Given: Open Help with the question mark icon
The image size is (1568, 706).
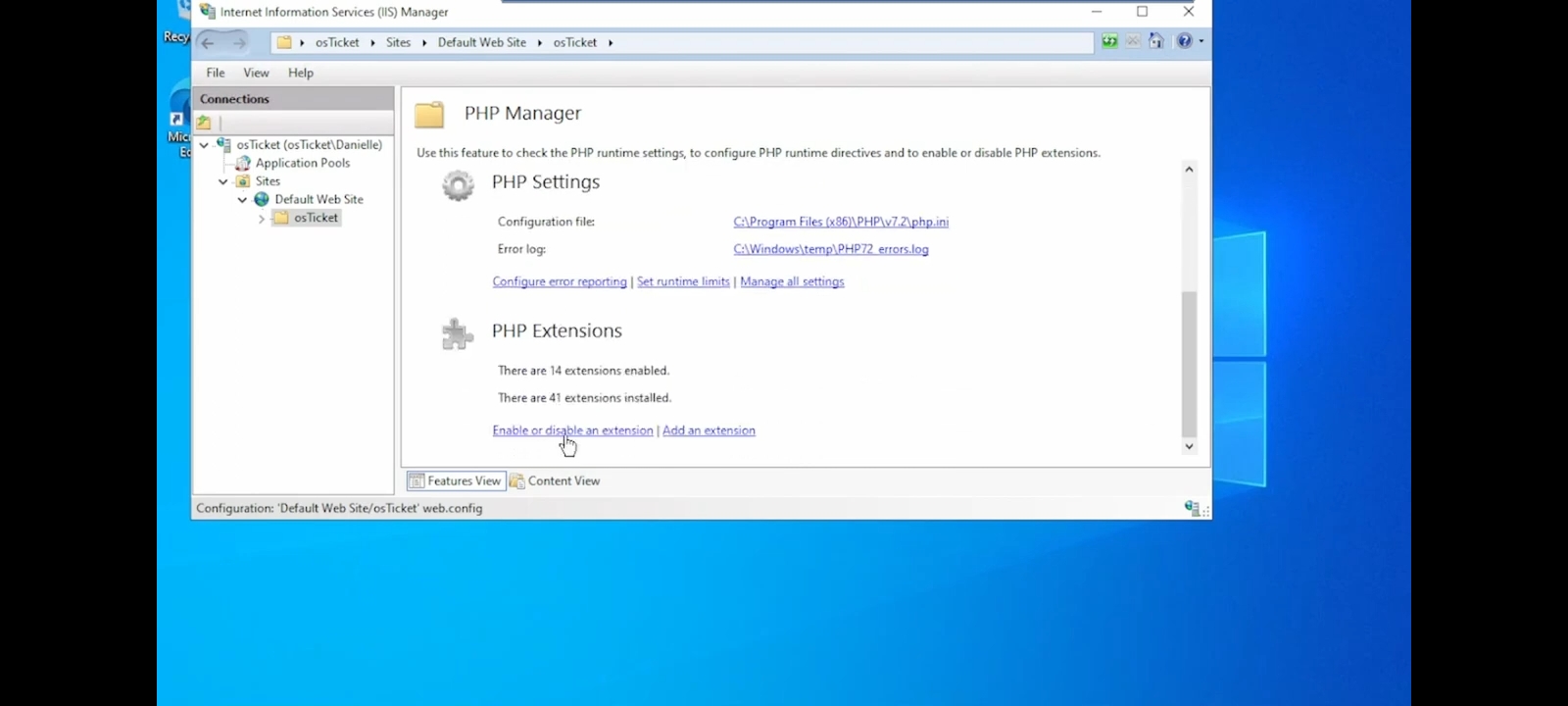Looking at the screenshot, I should (1184, 41).
